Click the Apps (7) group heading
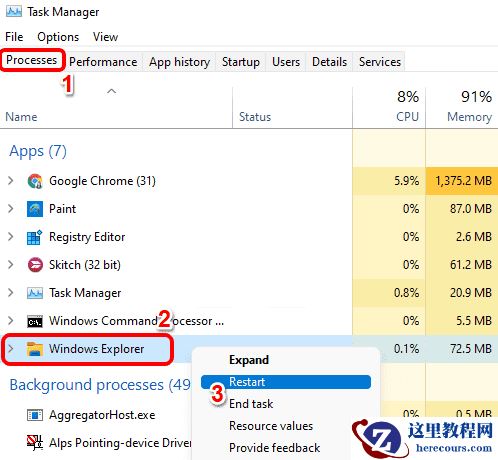 point(38,151)
